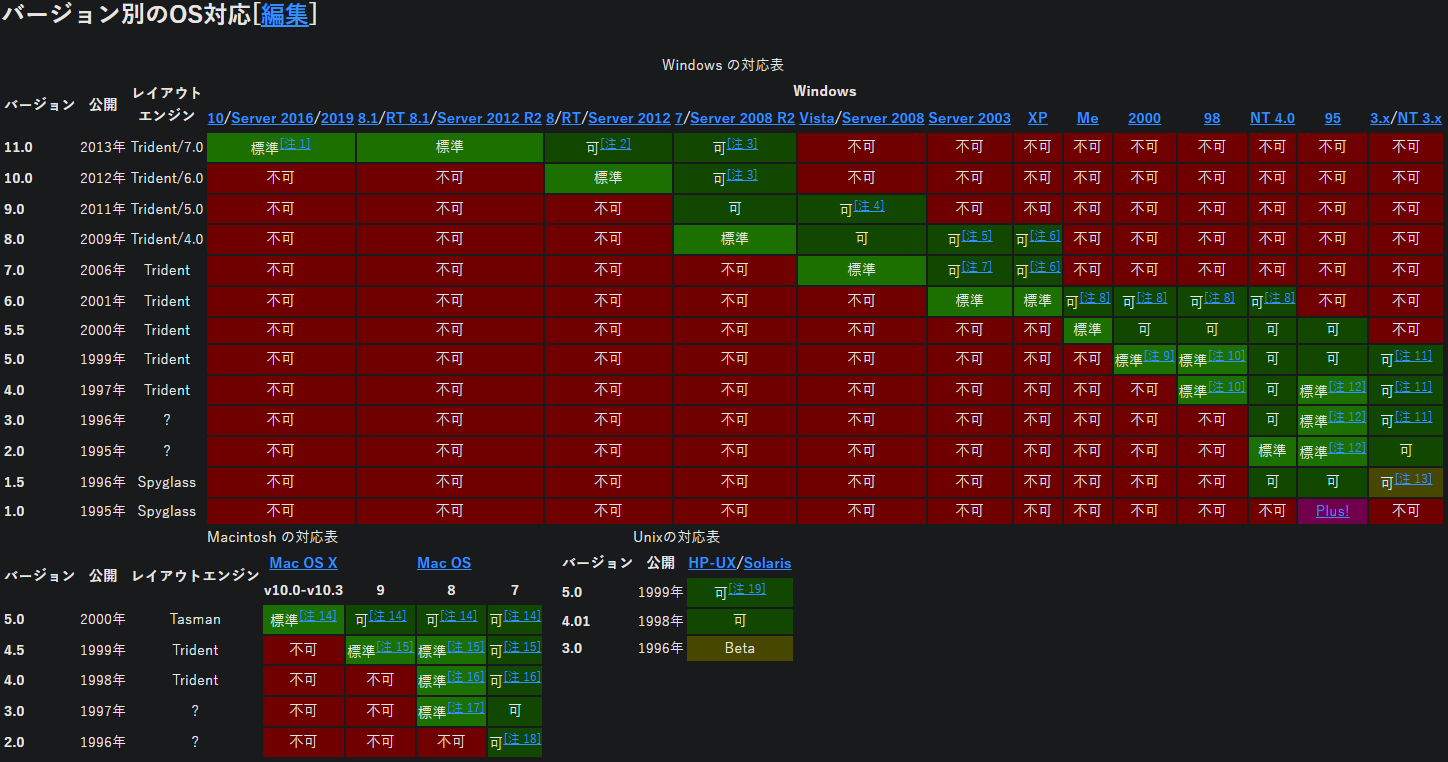Open the 編集 link beside the section heading

coord(285,15)
